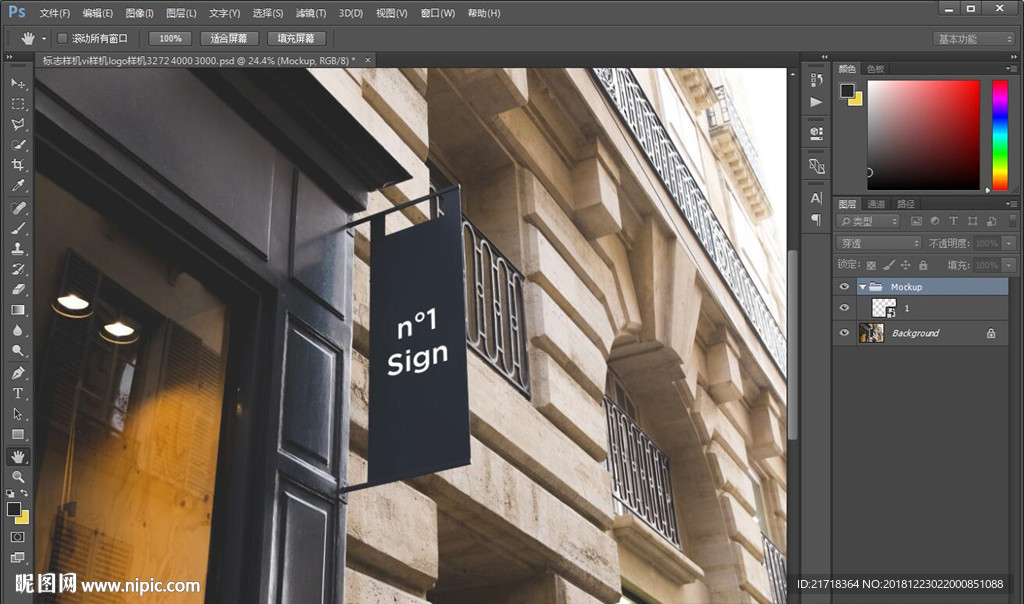1024x604 pixels.
Task: Open the layer filter type dropdown
Action: coord(869,221)
